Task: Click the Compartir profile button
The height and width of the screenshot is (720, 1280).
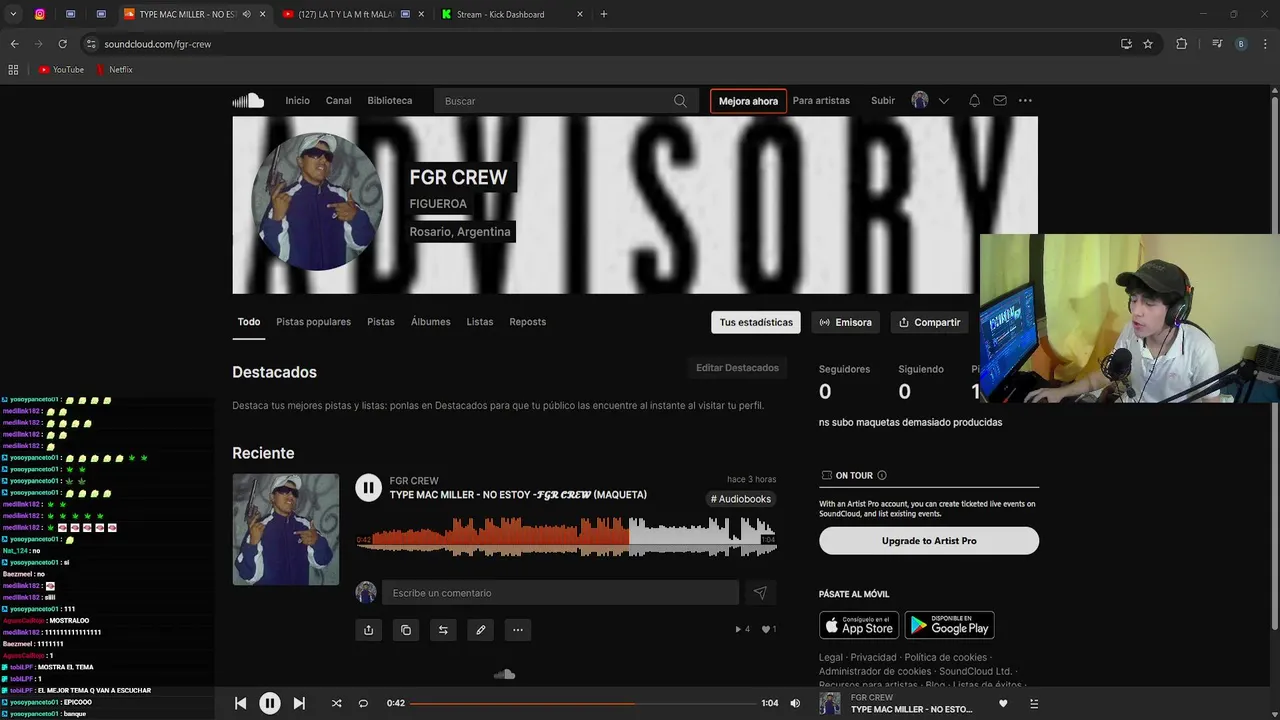Action: click(x=929, y=322)
